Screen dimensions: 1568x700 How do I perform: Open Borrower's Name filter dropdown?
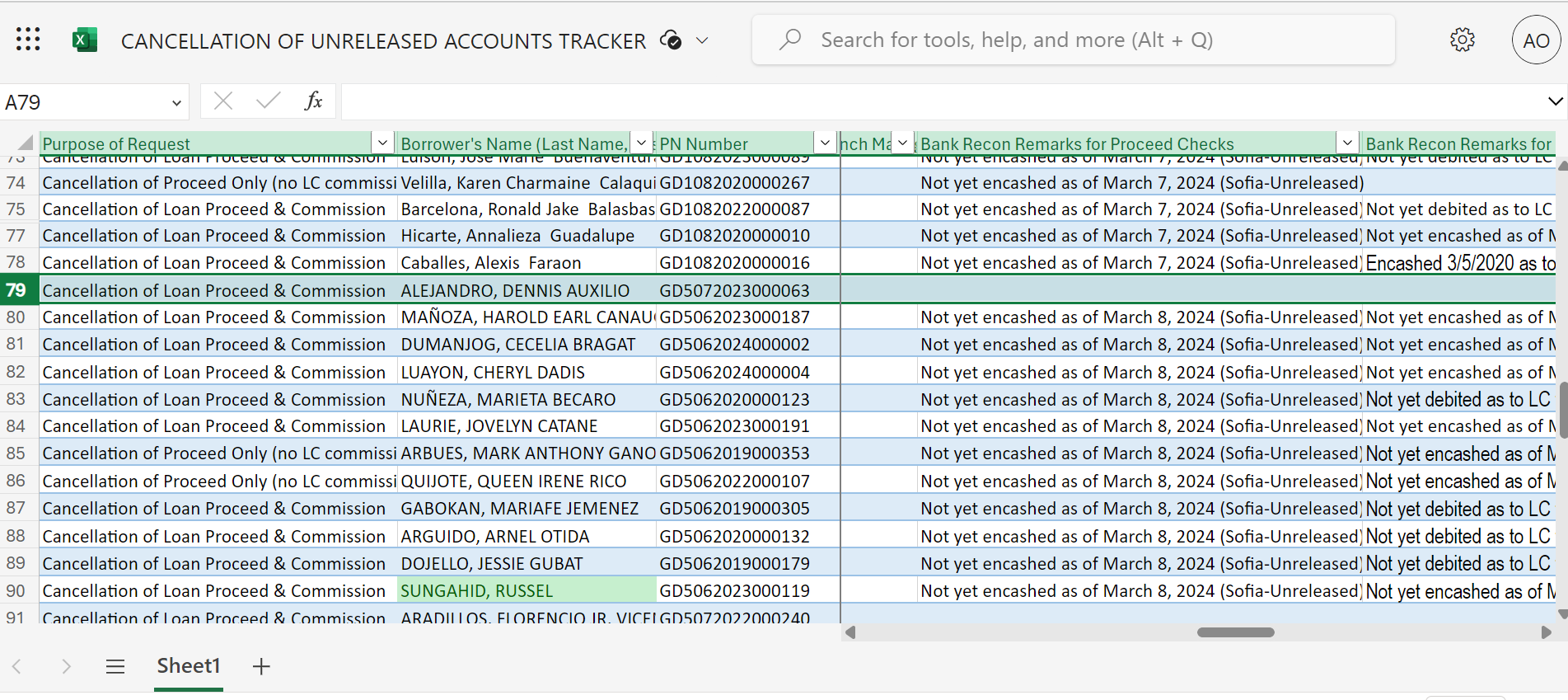(641, 143)
